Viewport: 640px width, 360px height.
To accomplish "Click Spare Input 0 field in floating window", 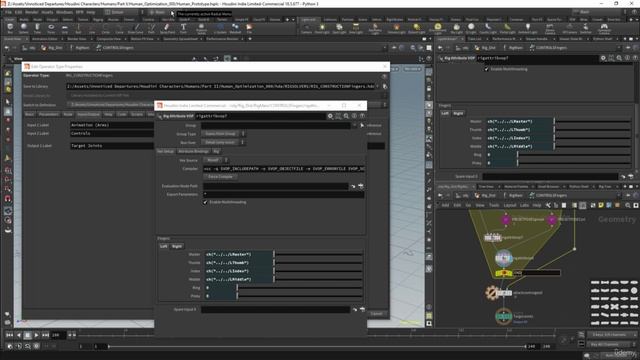I will (x=276, y=310).
